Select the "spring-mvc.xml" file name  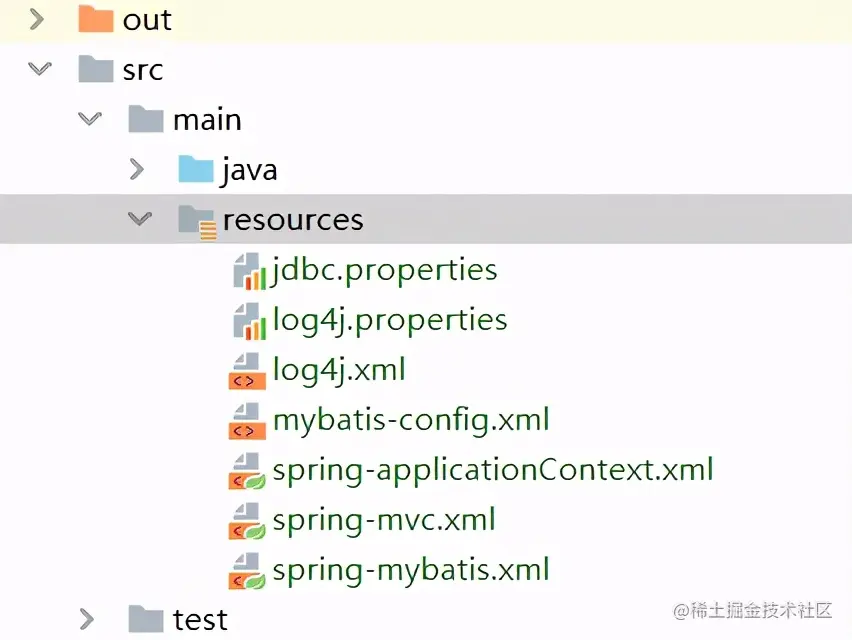pos(384,520)
